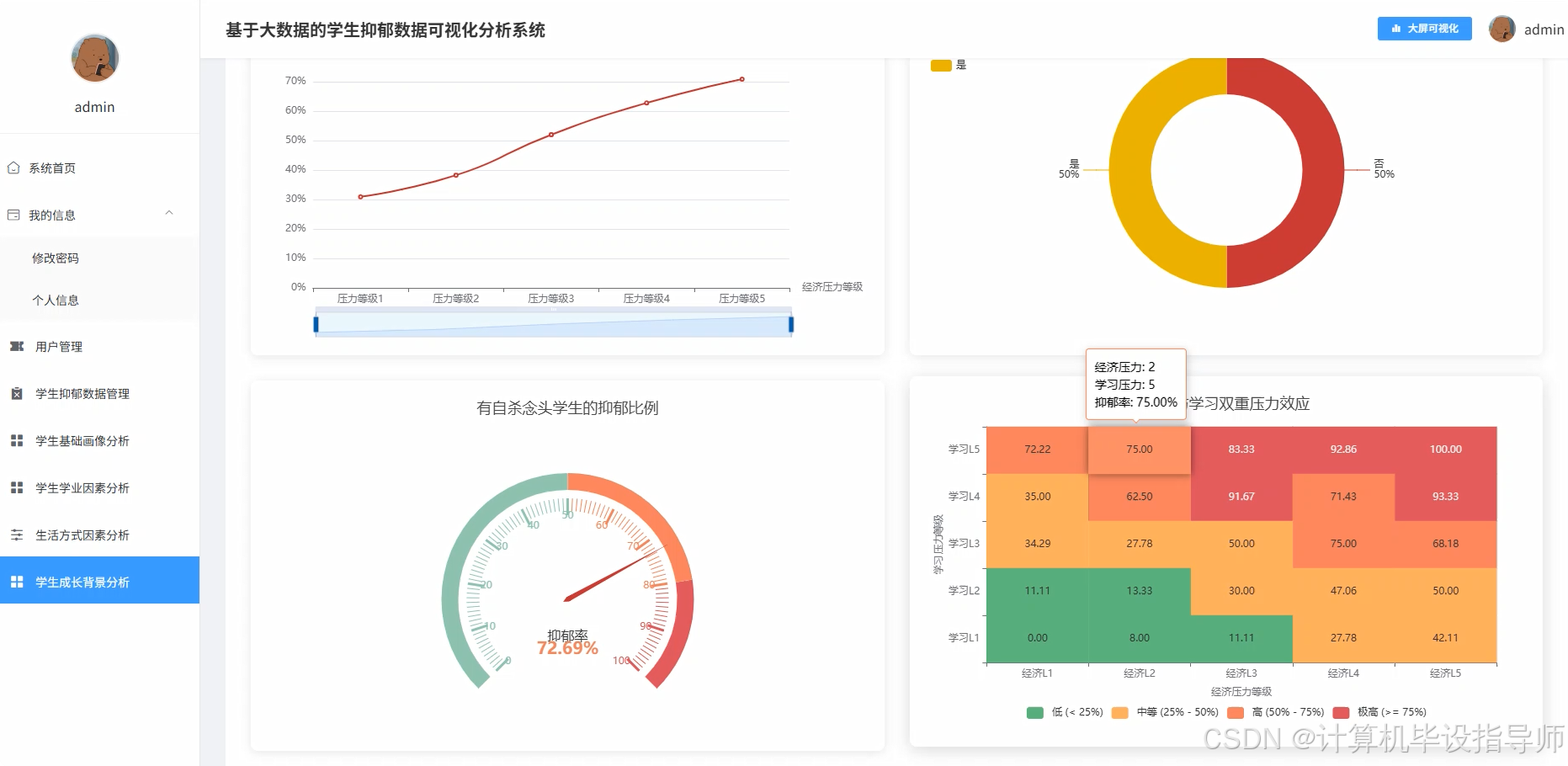Screen dimensions: 1568x766
Task: Select the 学生成长背景分析 menu item
Action: pyautogui.click(x=99, y=580)
